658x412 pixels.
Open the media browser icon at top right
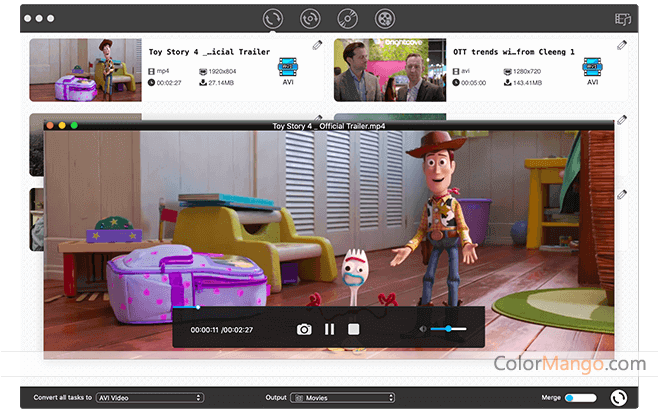click(x=623, y=19)
